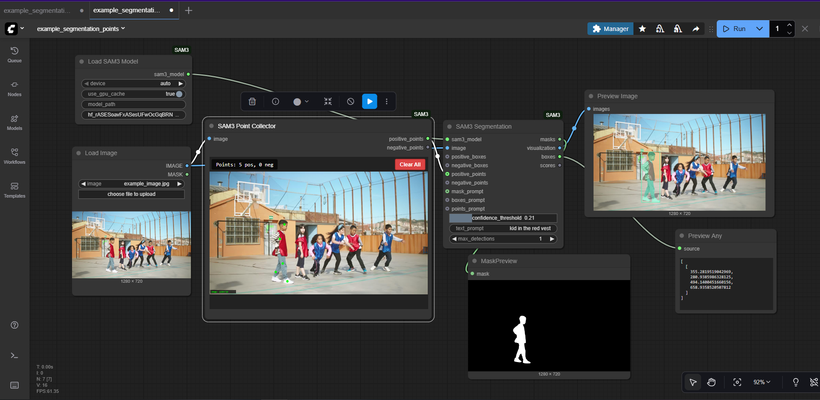Toggle the console terminal icon

[14, 356]
